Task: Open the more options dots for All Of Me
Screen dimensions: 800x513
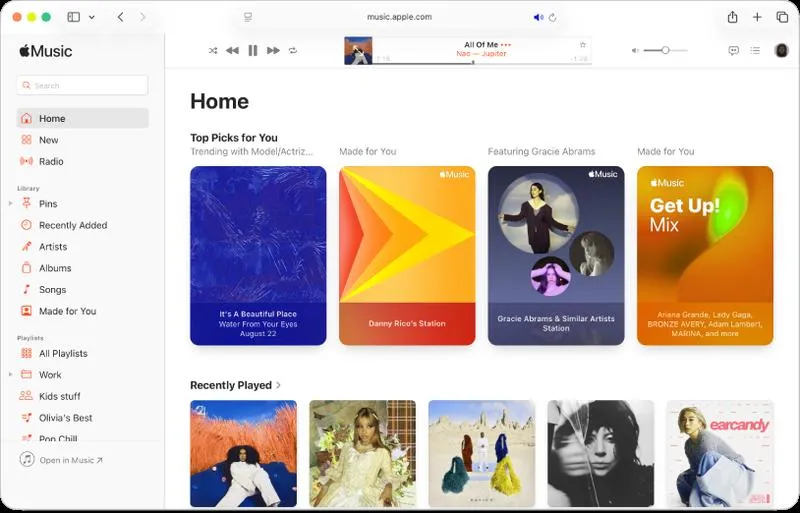Action: point(506,45)
